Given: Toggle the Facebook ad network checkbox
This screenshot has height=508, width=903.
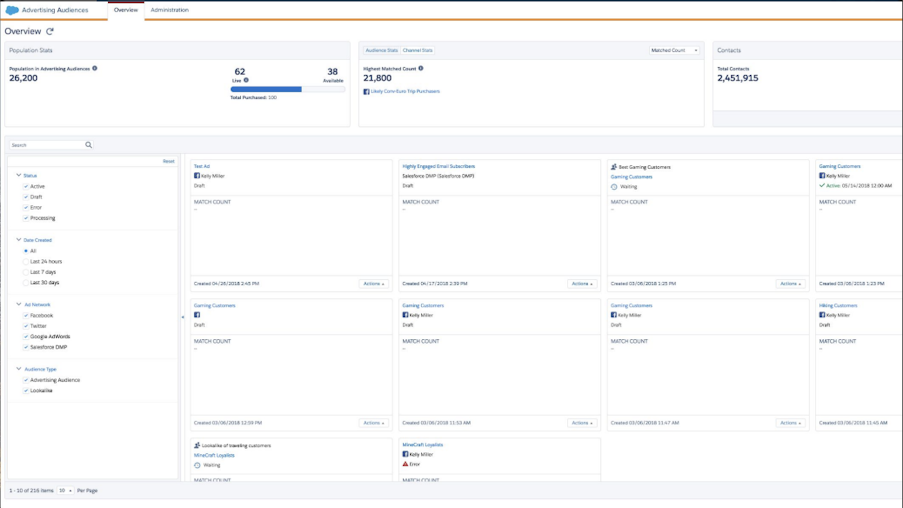Looking at the screenshot, I should point(26,316).
